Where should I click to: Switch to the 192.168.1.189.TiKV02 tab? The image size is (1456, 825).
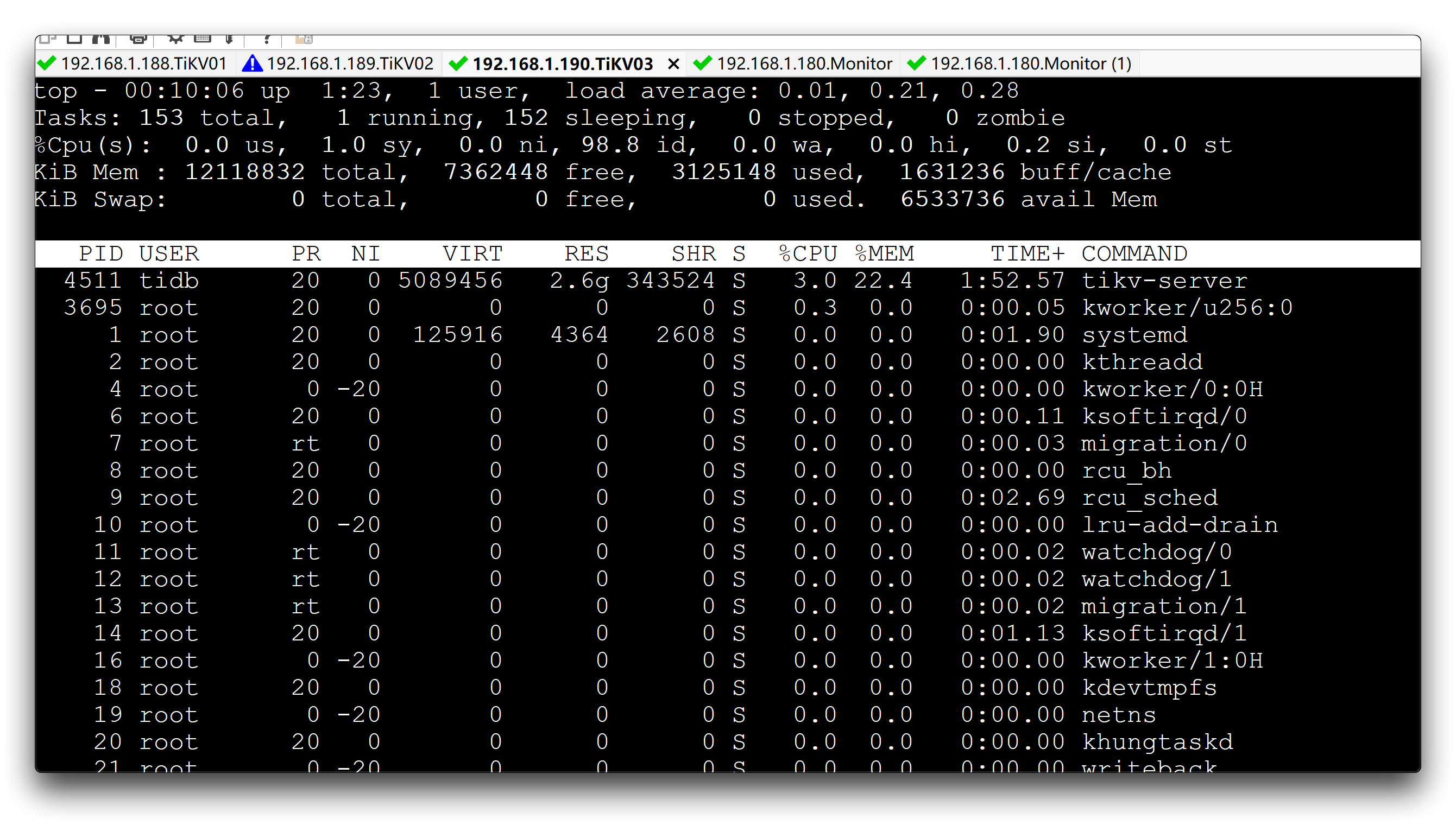click(350, 64)
